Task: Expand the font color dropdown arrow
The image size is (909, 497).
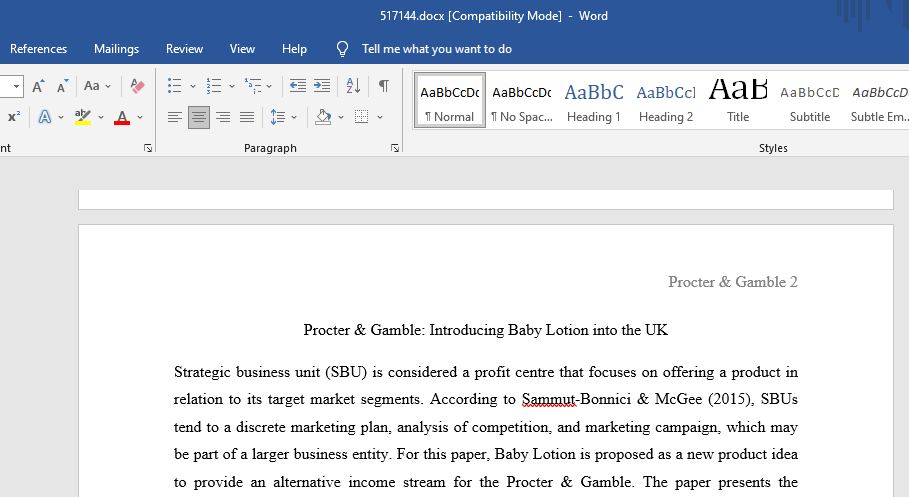Action: 140,117
